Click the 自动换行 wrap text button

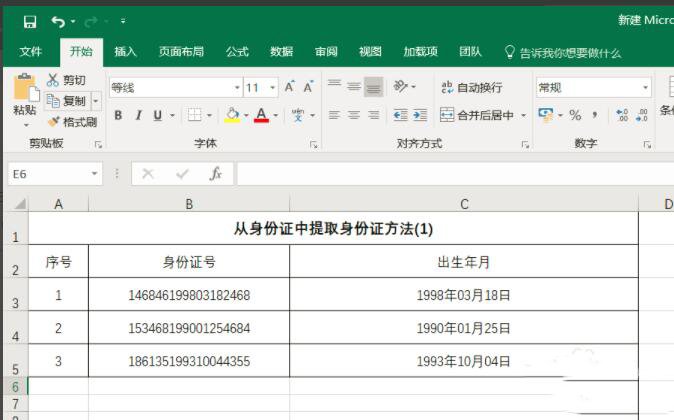coord(472,88)
